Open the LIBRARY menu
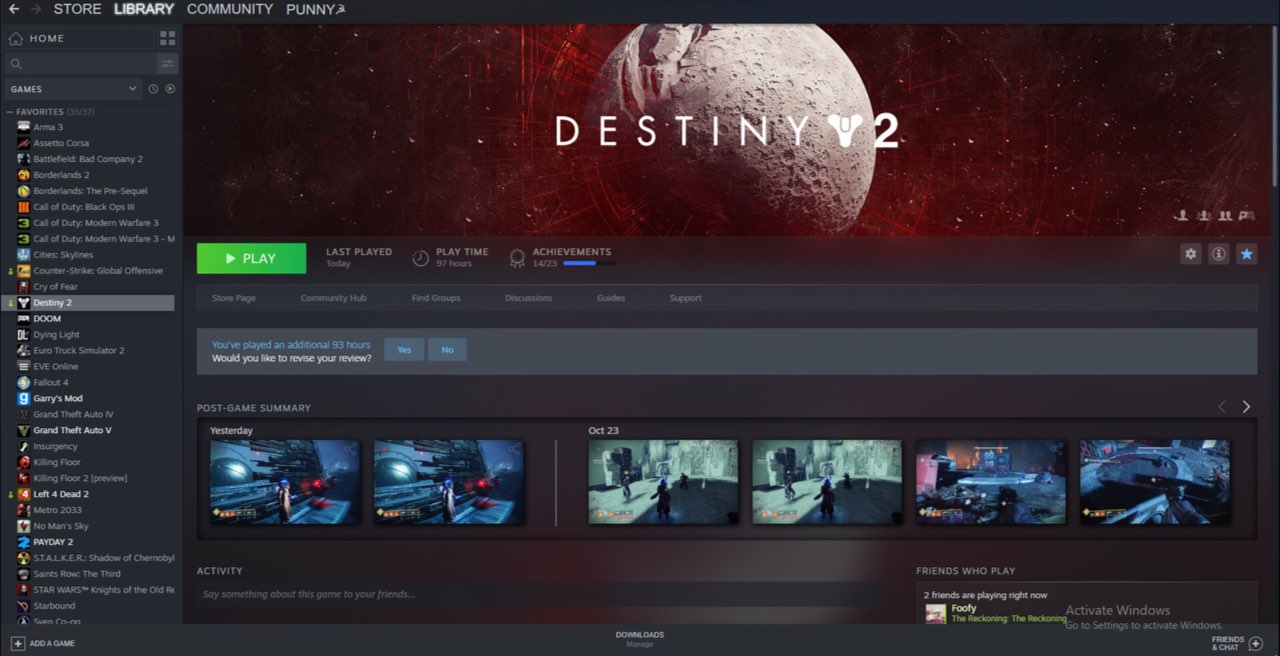The image size is (1280, 656). 144,9
